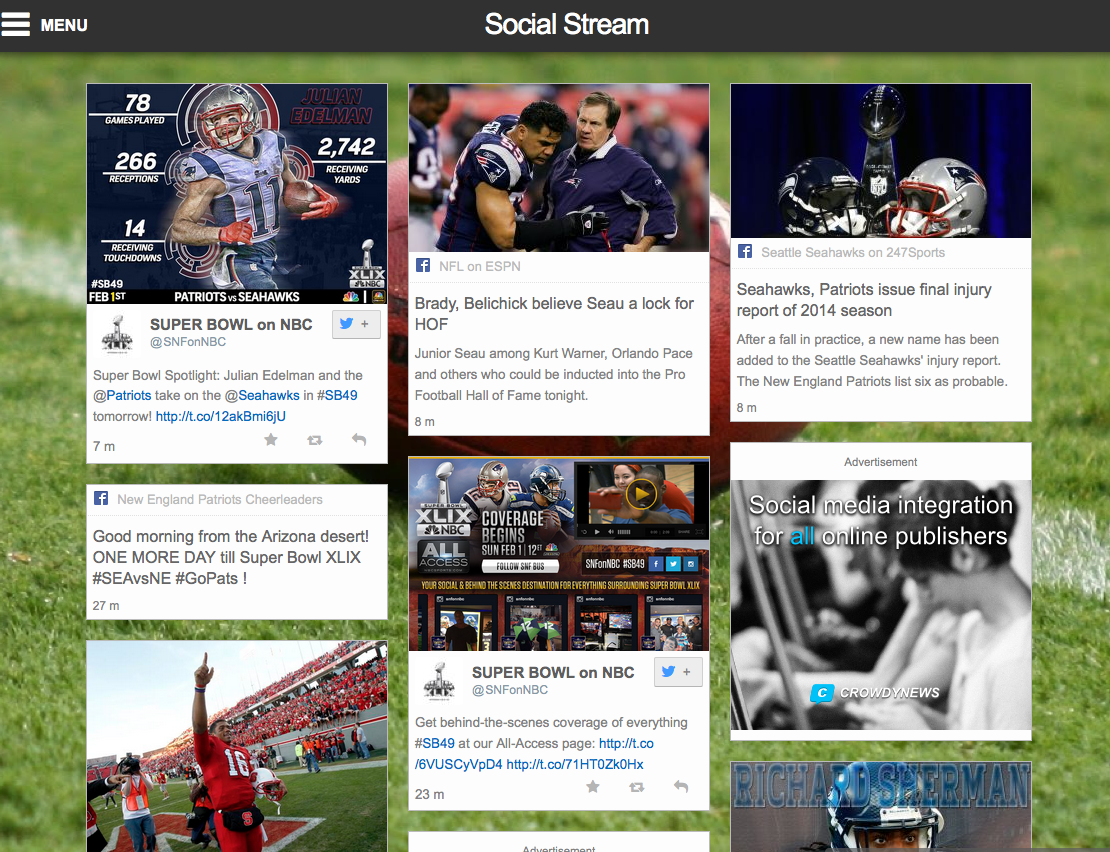Open @SNFonNBC handle on All-Access tweet
1110x852 pixels.
click(x=510, y=690)
